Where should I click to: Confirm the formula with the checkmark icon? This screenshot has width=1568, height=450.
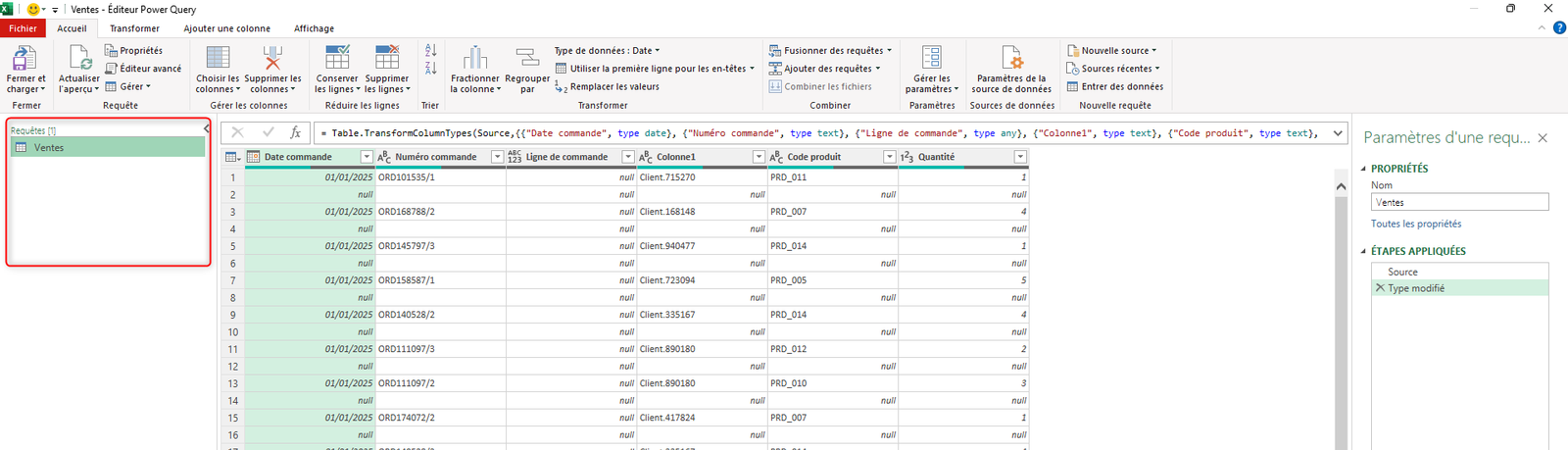tap(268, 132)
